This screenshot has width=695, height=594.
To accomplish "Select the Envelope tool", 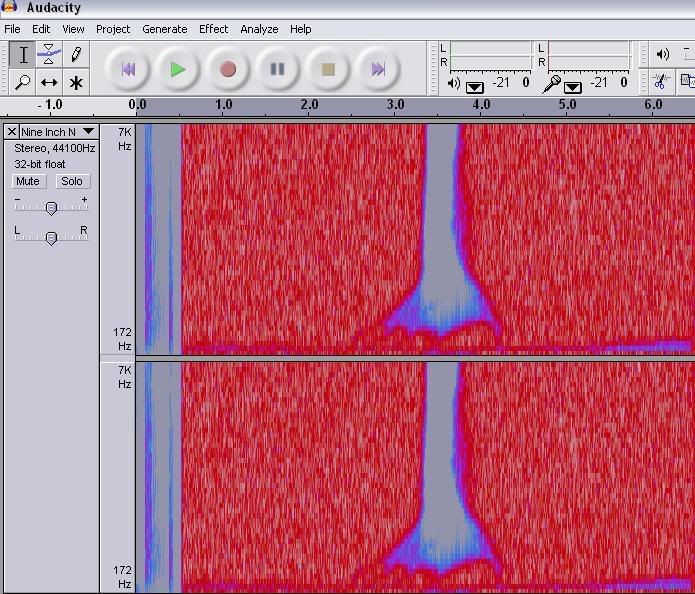I will tap(49, 55).
